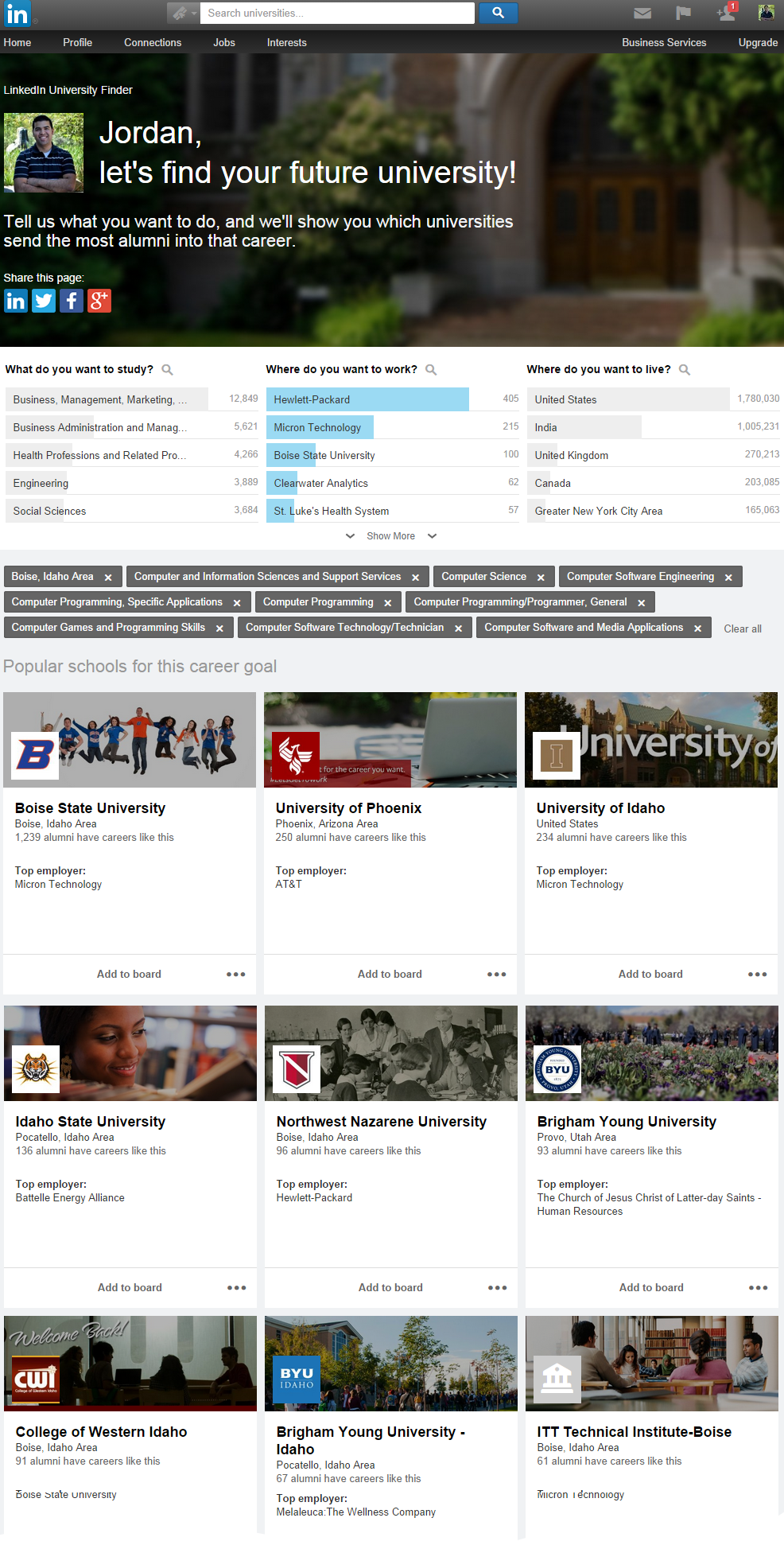Open more options for Idaho State University card
This screenshot has height=1545, width=784.
[x=237, y=1287]
